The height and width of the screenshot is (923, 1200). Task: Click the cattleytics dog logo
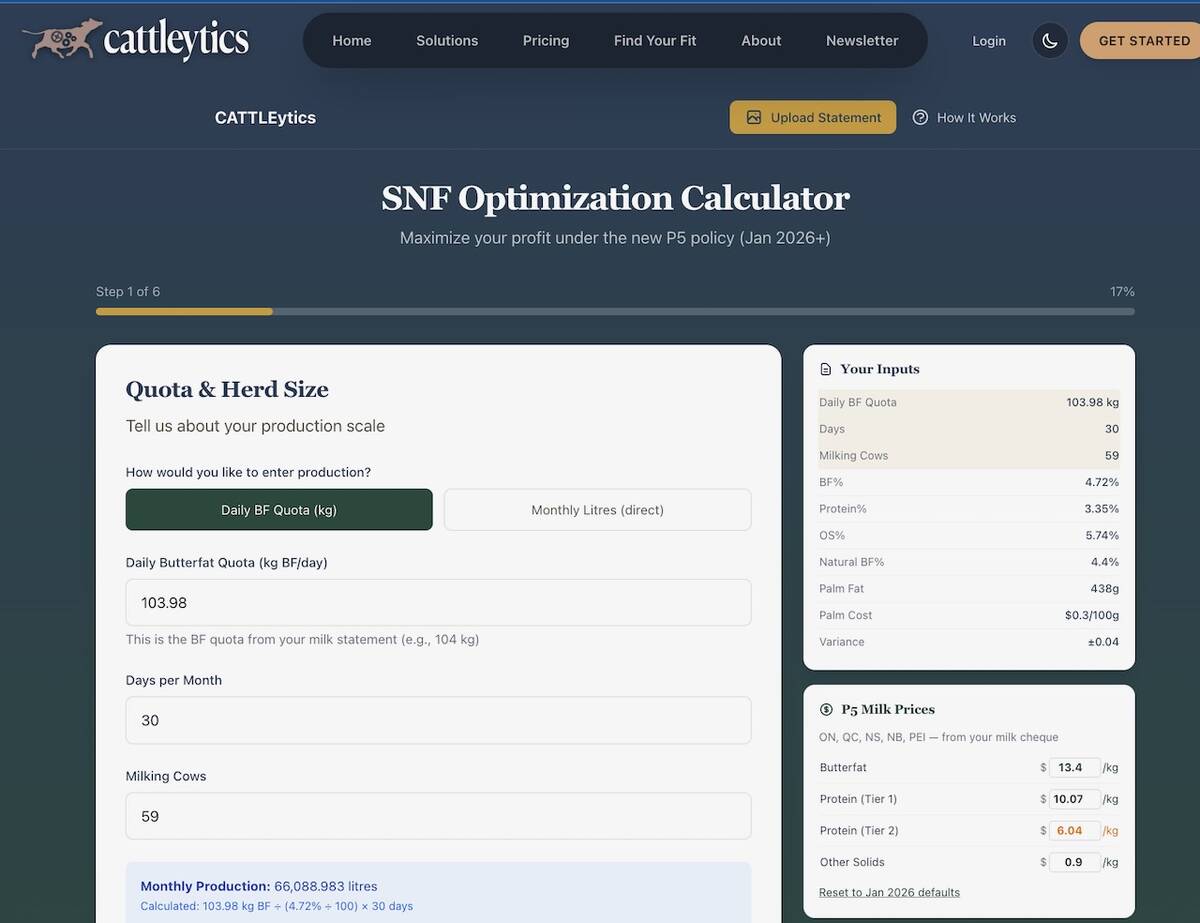(60, 39)
